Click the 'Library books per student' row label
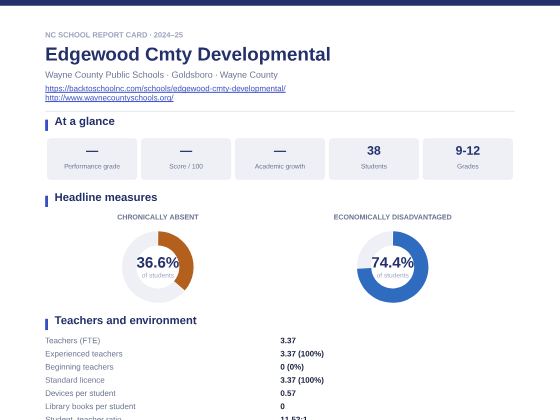This screenshot has height=420, width=560. (x=90, y=407)
